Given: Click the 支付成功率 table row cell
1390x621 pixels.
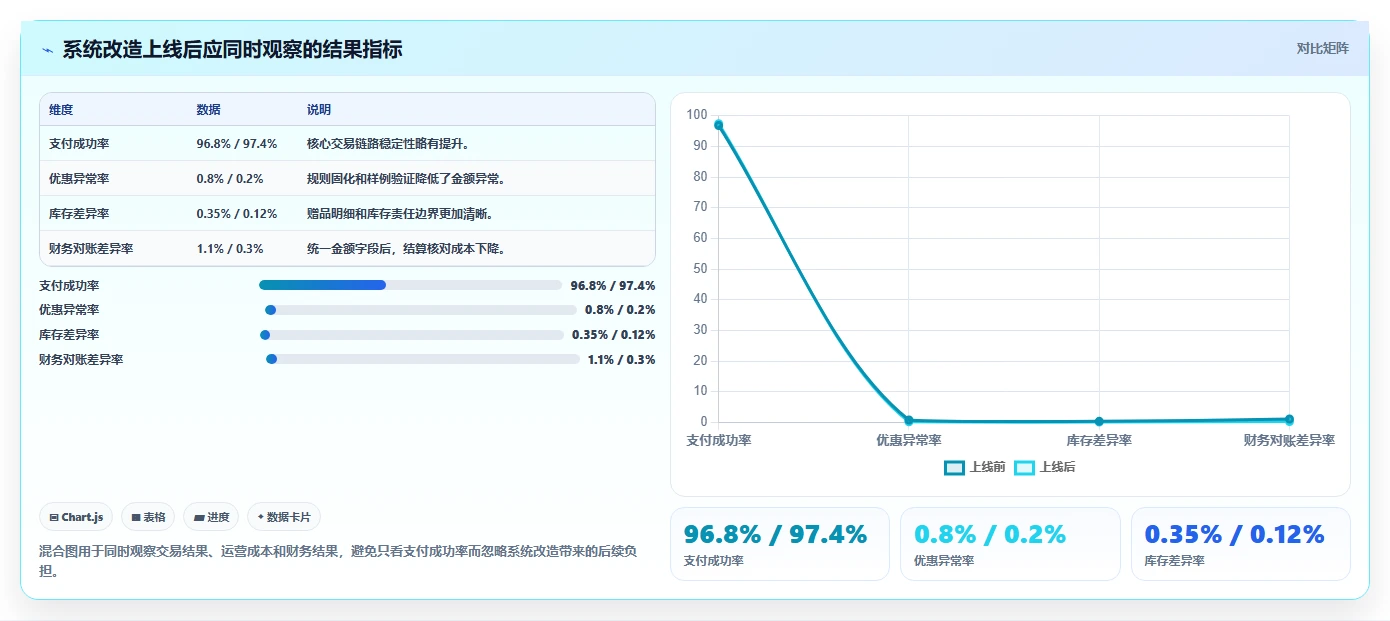Looking at the screenshot, I should (x=79, y=144).
